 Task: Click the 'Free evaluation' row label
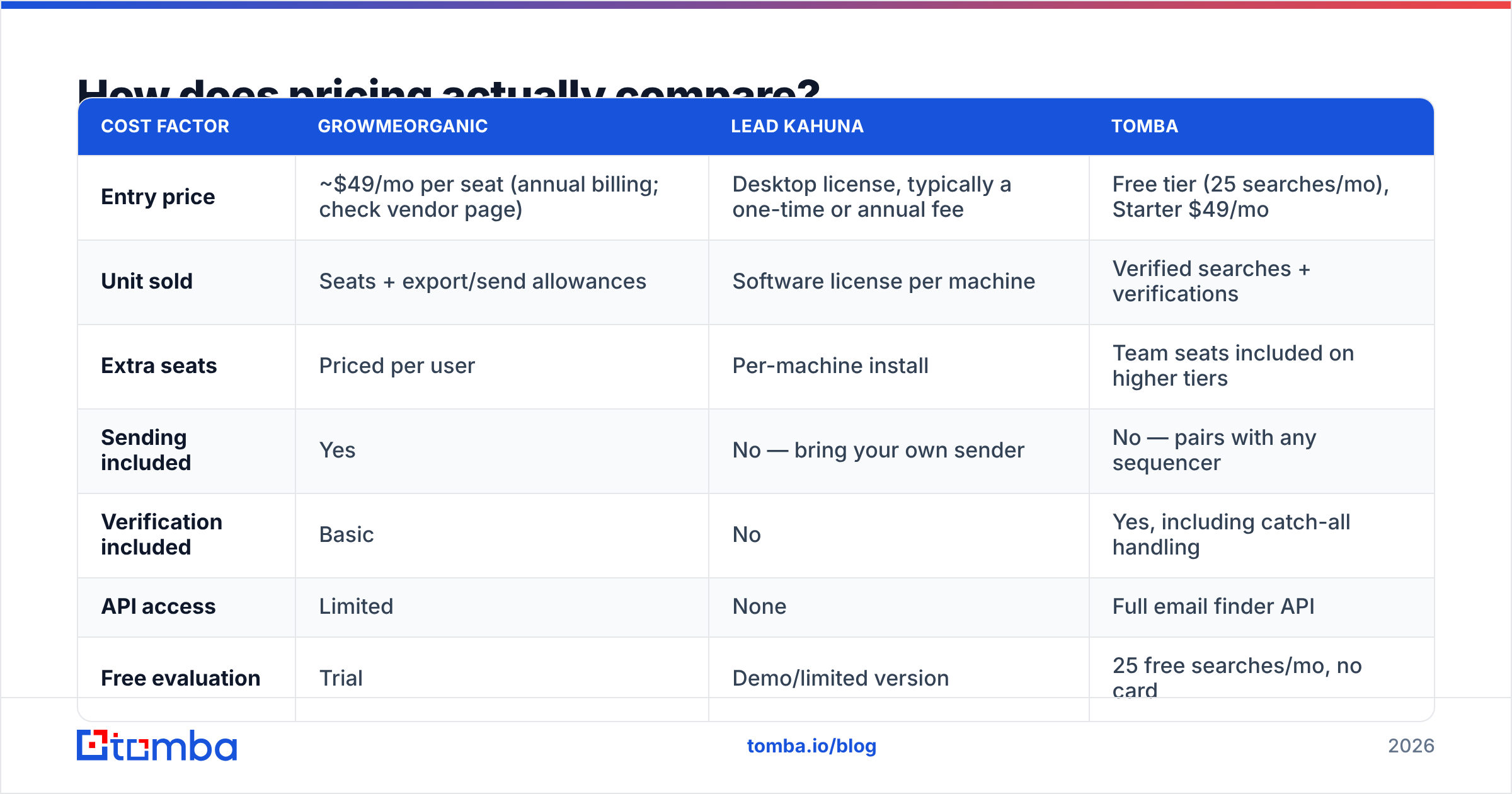[181, 678]
